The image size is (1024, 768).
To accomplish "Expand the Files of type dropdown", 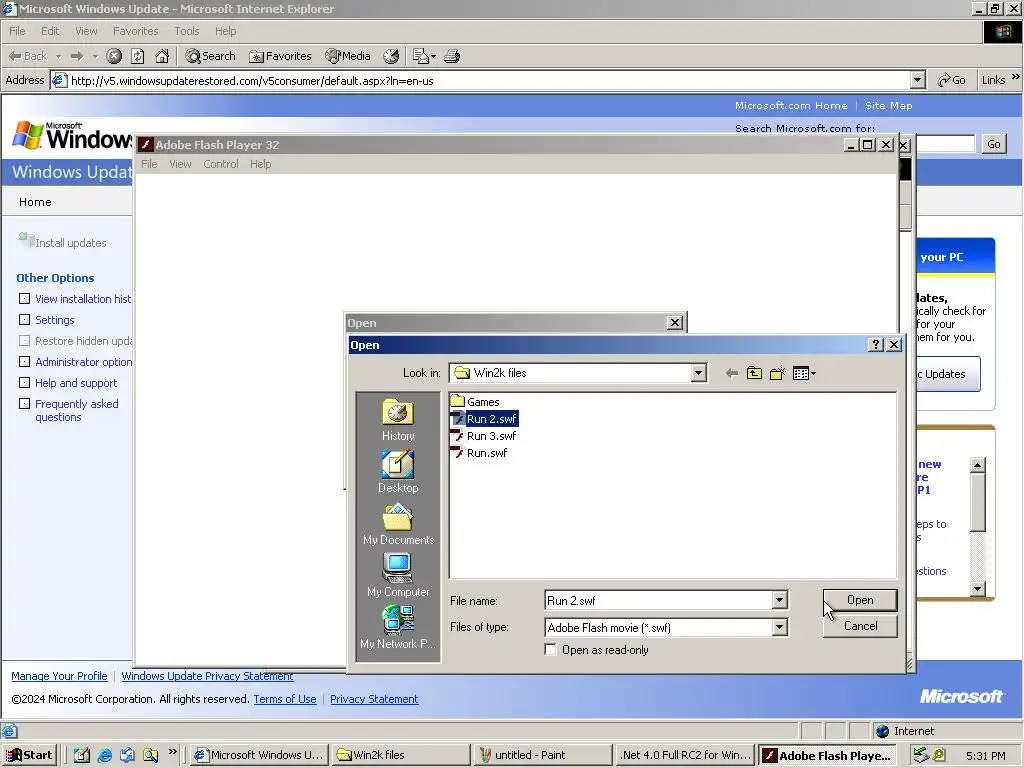I will coord(779,628).
